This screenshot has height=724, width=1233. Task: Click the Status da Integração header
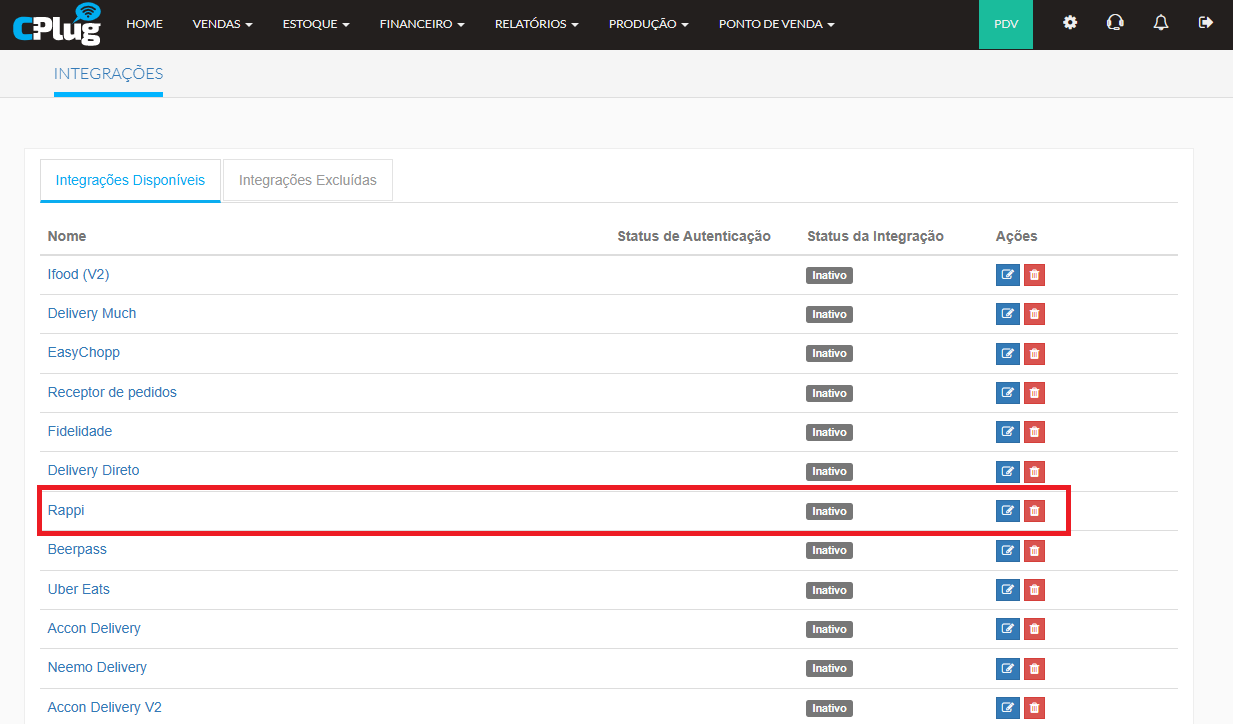click(875, 236)
